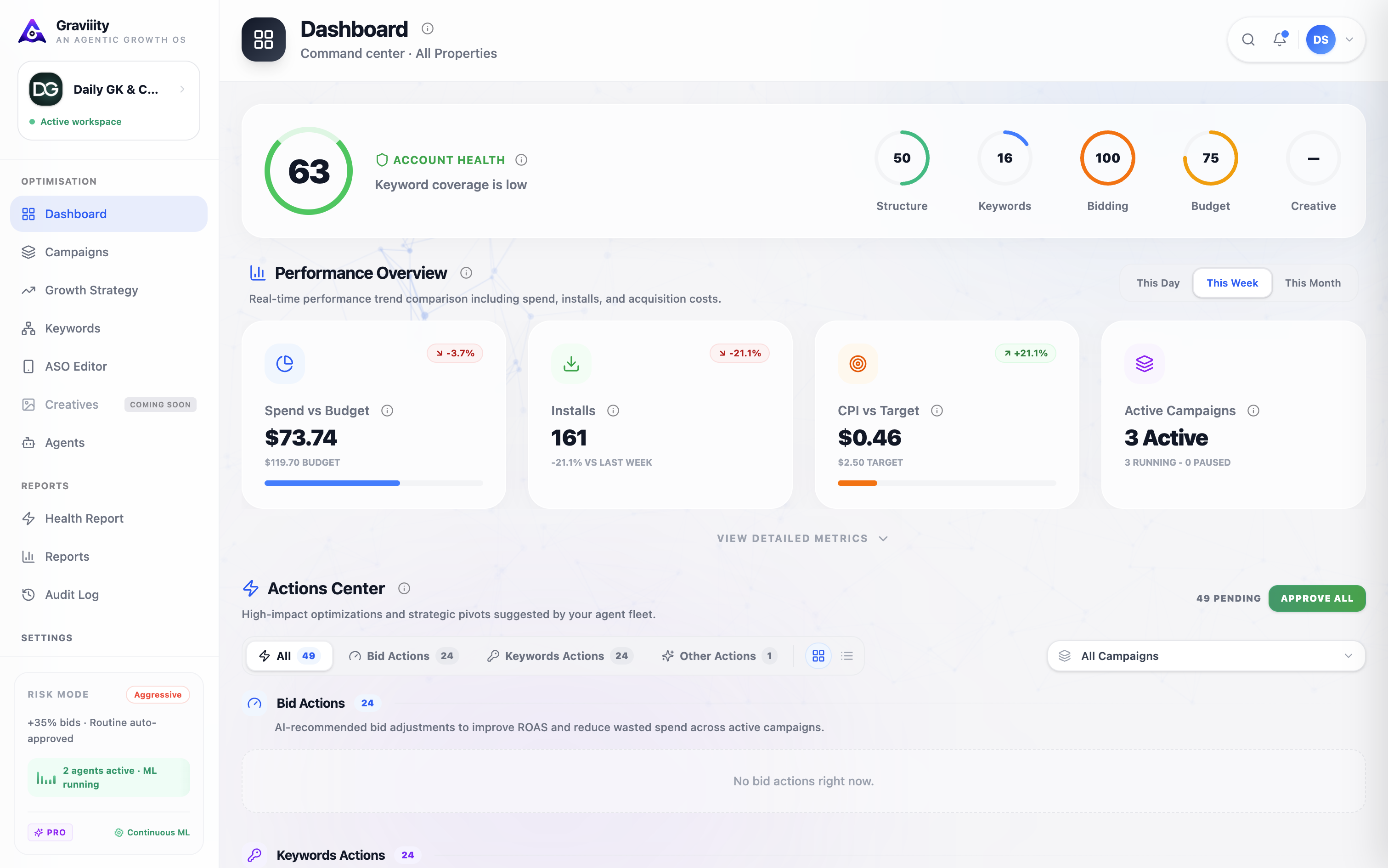Click the Actions Center lightning icon
This screenshot has width=1388, height=868.
(x=251, y=588)
